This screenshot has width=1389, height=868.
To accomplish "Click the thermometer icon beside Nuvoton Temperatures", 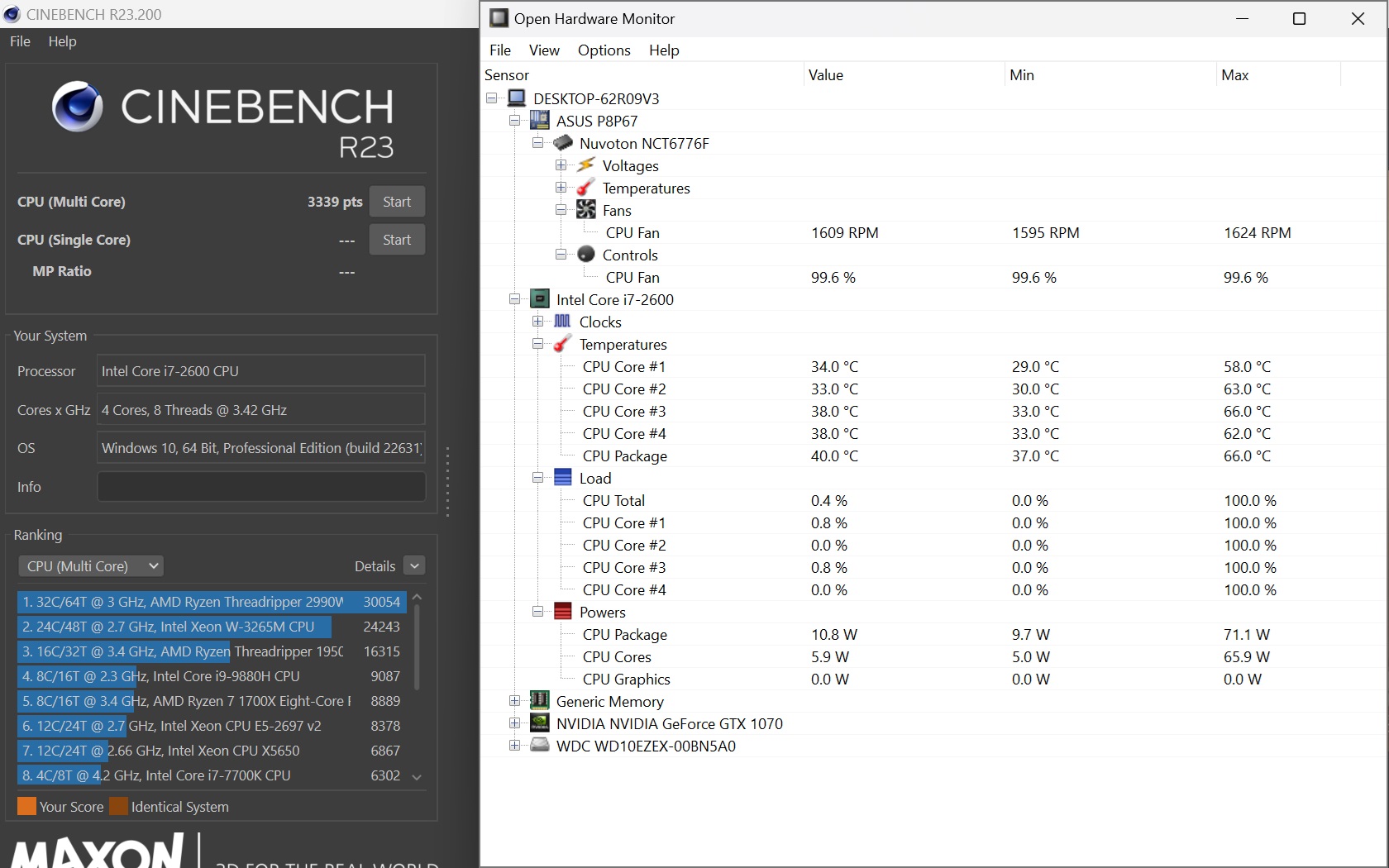I will 586,188.
